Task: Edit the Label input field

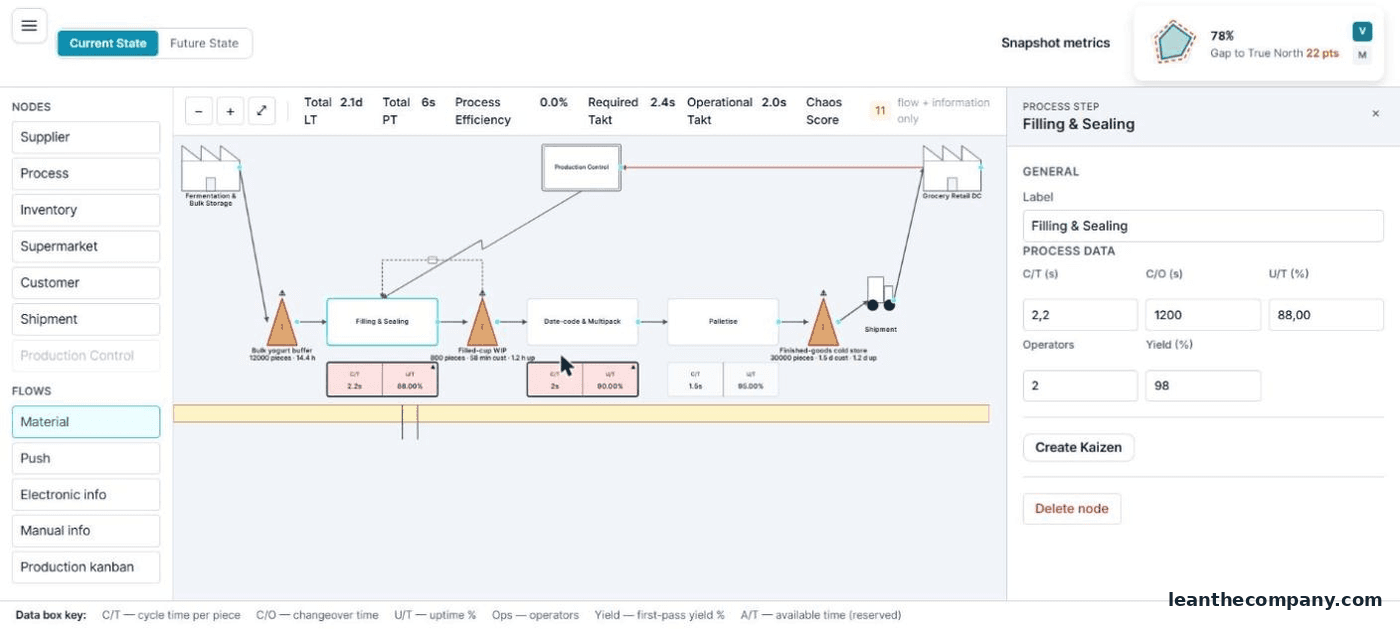Action: pyautogui.click(x=1203, y=226)
